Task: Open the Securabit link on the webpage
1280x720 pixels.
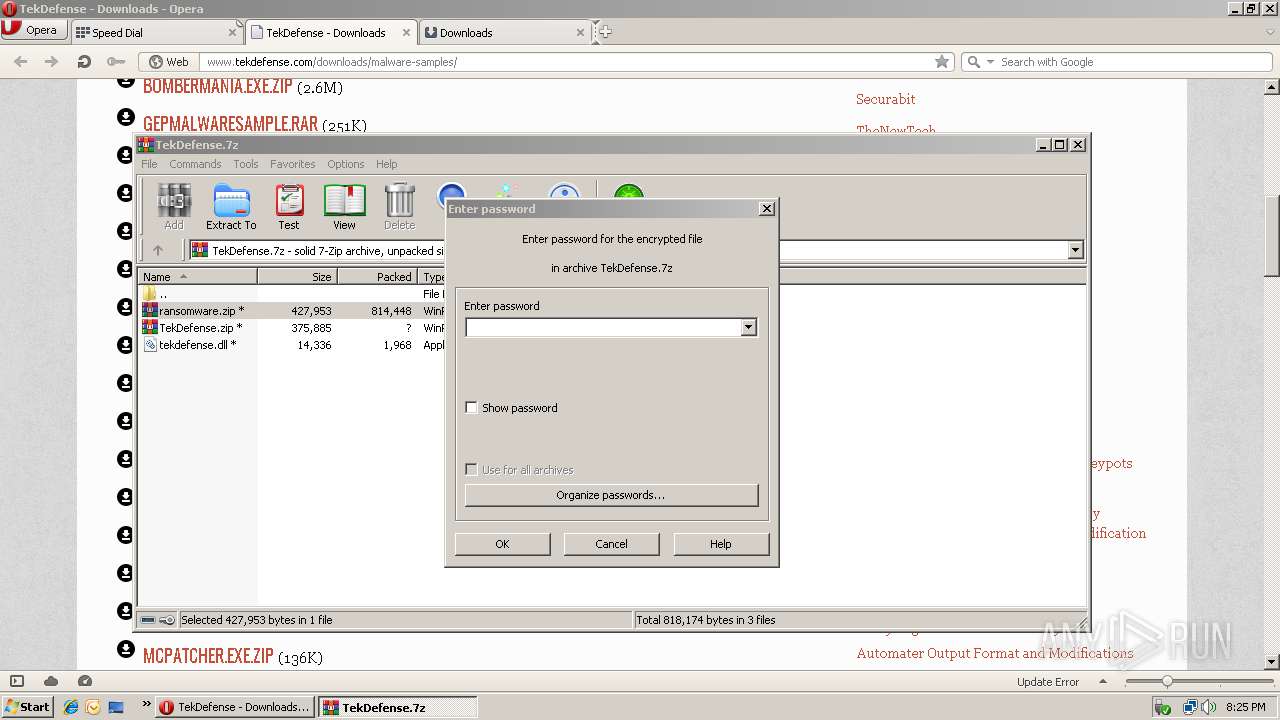Action: click(x=885, y=99)
